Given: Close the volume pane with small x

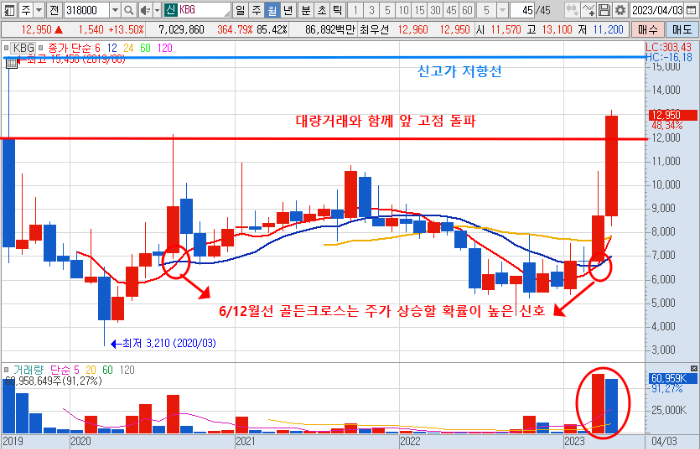Looking at the screenshot, I should click(694, 368).
